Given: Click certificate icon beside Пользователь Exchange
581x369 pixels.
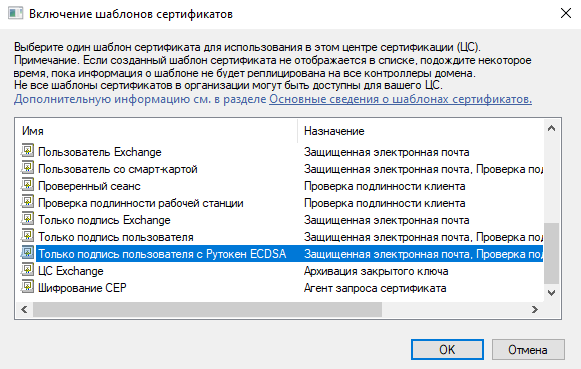Looking at the screenshot, I should pyautogui.click(x=27, y=151).
